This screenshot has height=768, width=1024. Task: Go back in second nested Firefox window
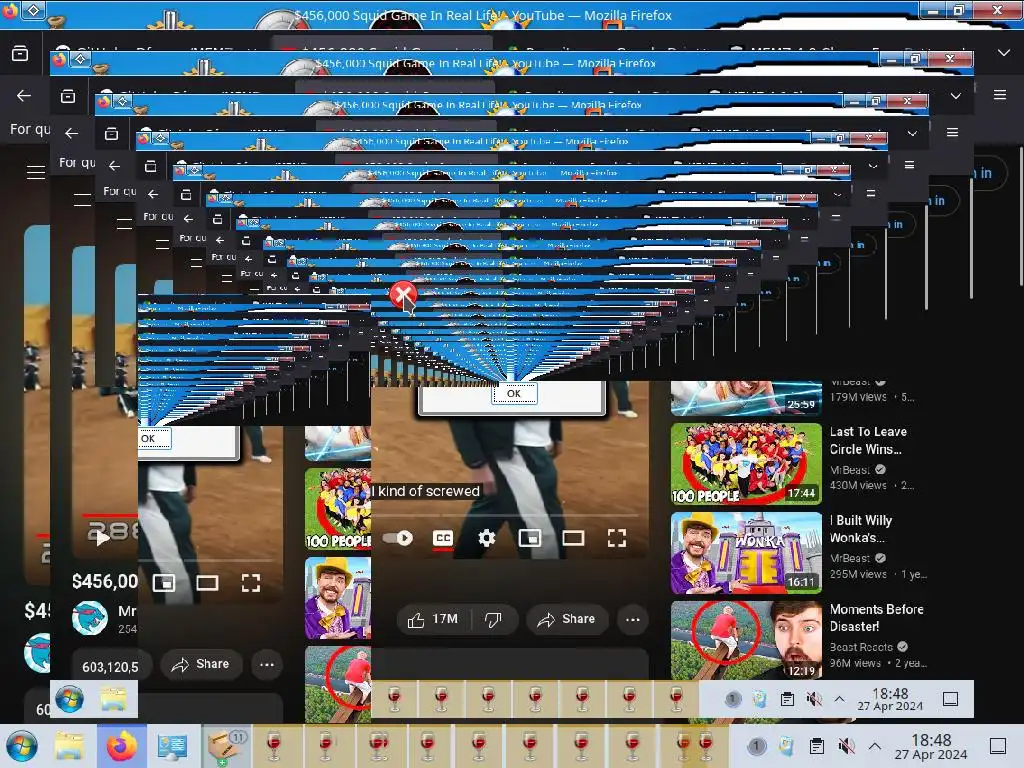72,133
